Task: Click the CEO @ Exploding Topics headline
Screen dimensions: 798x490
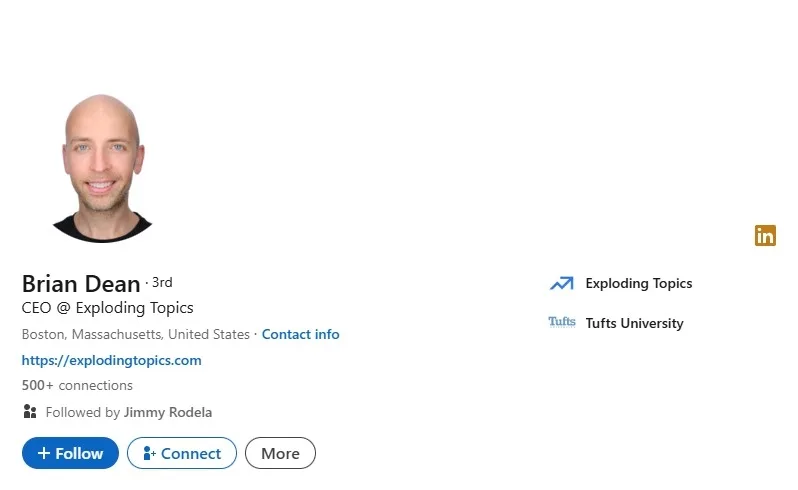Action: pos(107,308)
